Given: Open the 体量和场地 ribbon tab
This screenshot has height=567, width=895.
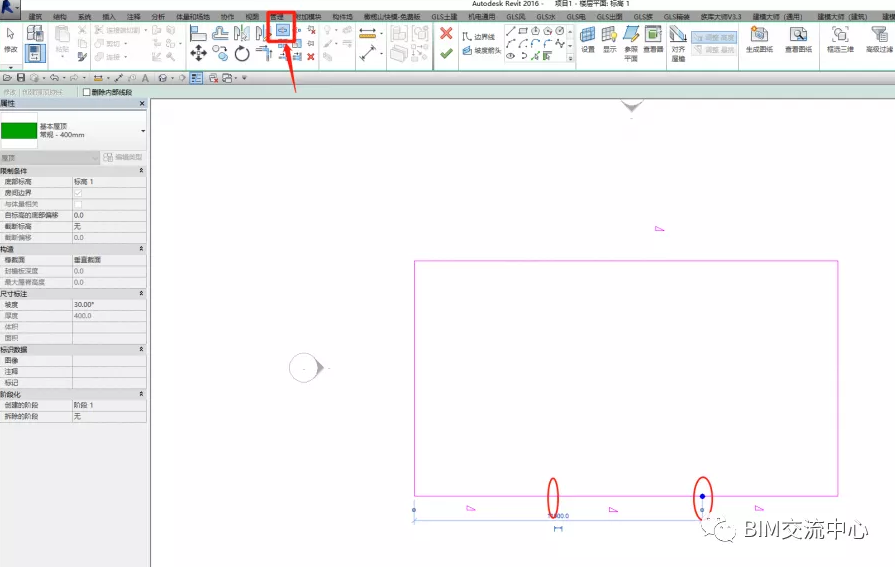Looking at the screenshot, I should pyautogui.click(x=193, y=17).
